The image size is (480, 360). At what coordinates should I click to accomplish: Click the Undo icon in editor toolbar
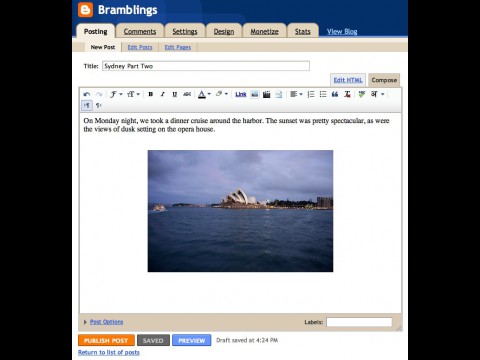(x=87, y=94)
